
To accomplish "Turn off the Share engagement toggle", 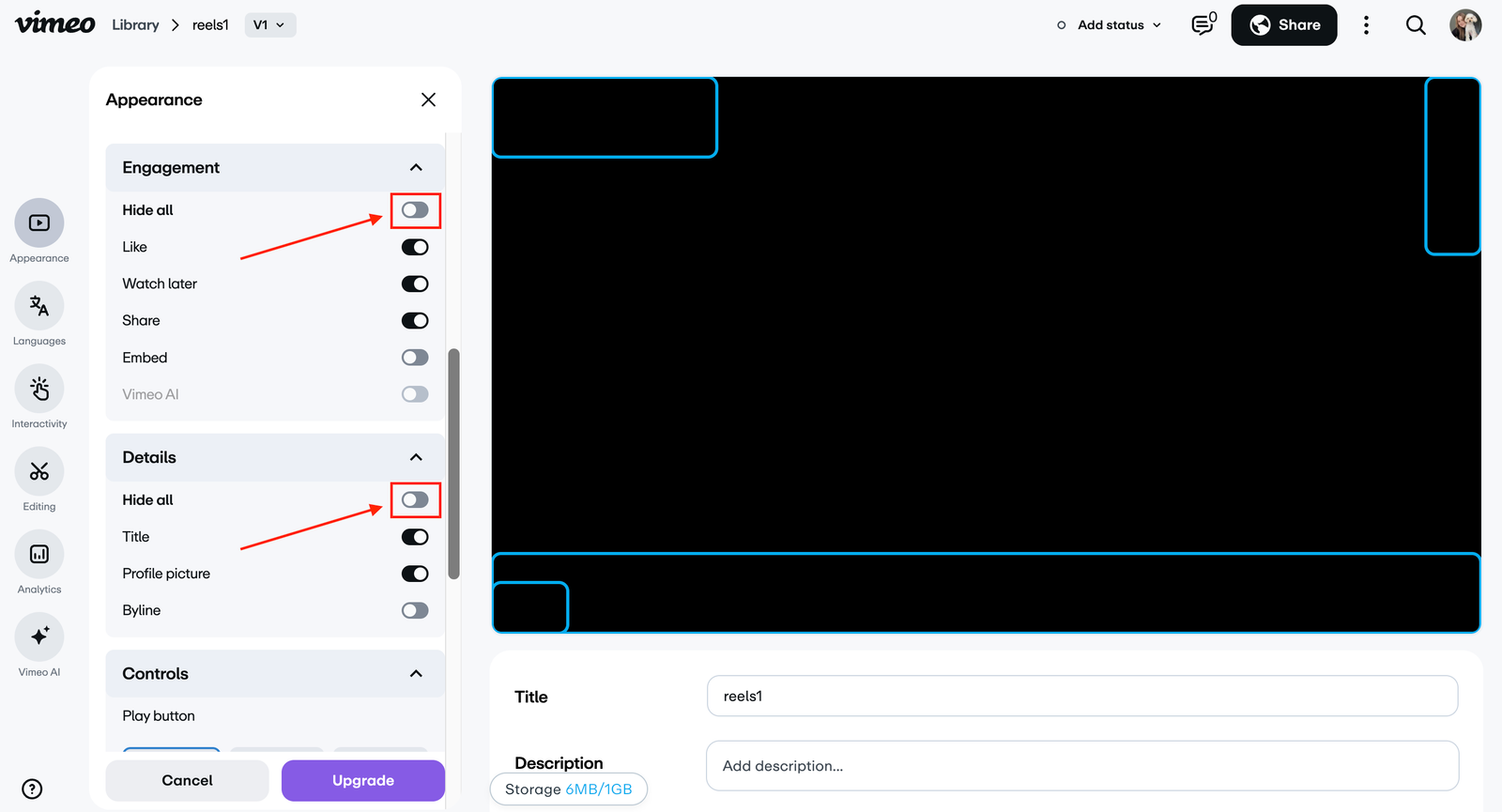I will (x=415, y=320).
